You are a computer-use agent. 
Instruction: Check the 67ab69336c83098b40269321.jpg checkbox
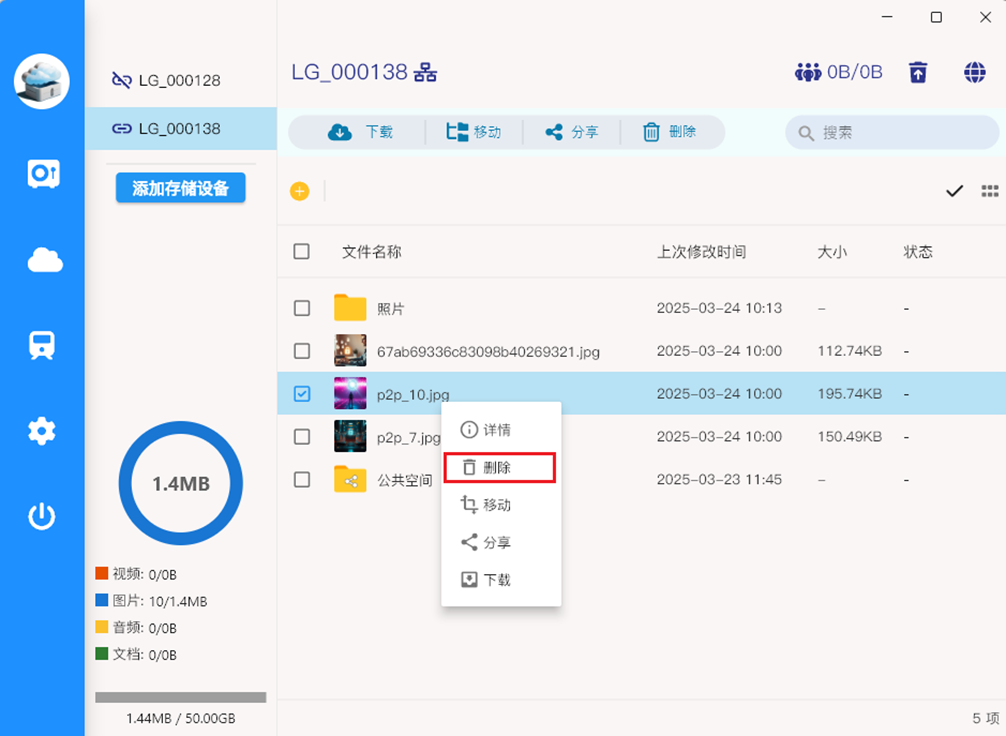click(x=302, y=351)
